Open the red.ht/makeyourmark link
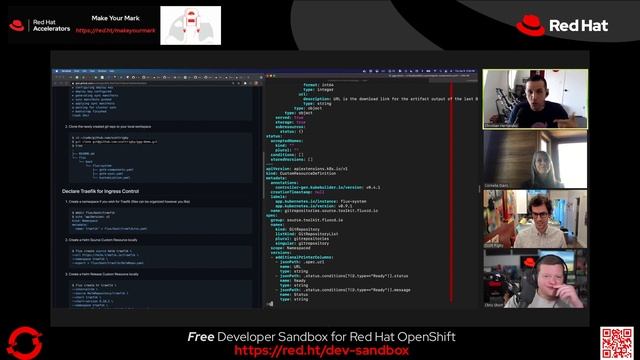The width and height of the screenshot is (640, 360). pyautogui.click(x=116, y=31)
